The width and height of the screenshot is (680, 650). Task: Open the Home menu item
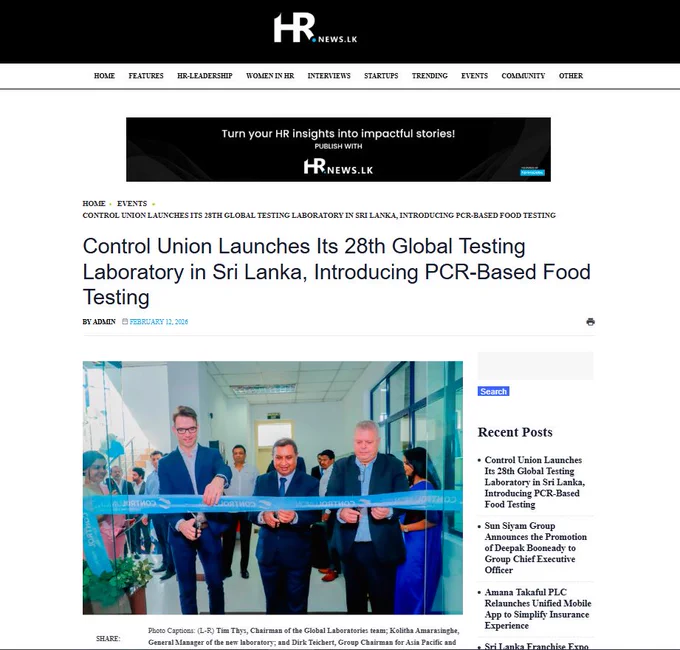click(105, 75)
